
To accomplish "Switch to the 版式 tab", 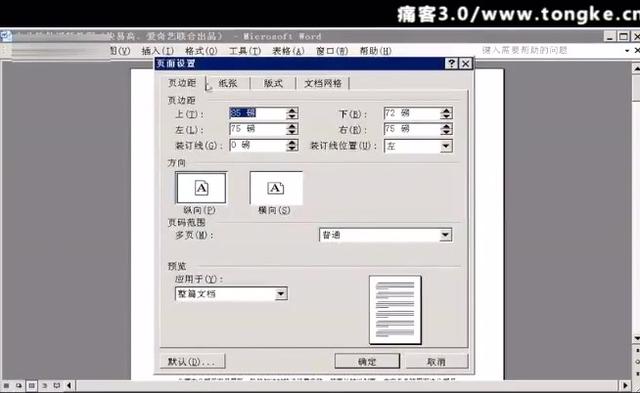I will [273, 83].
